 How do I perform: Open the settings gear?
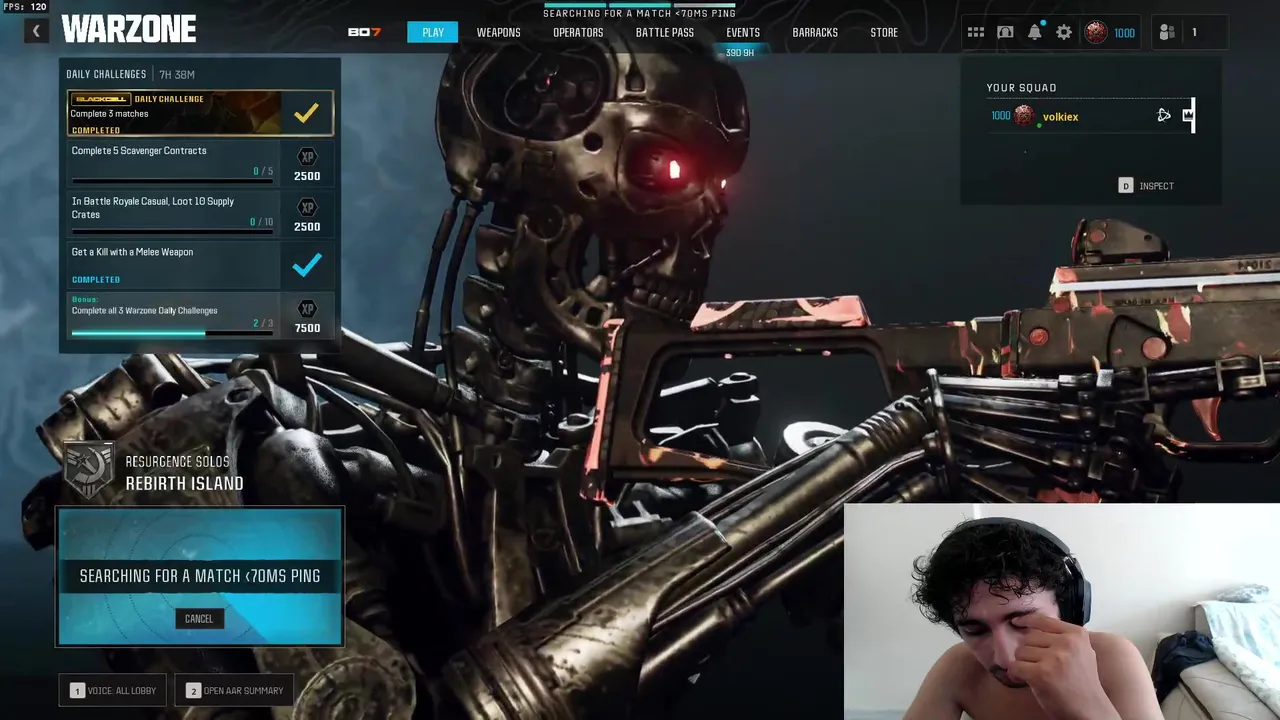(x=1064, y=32)
